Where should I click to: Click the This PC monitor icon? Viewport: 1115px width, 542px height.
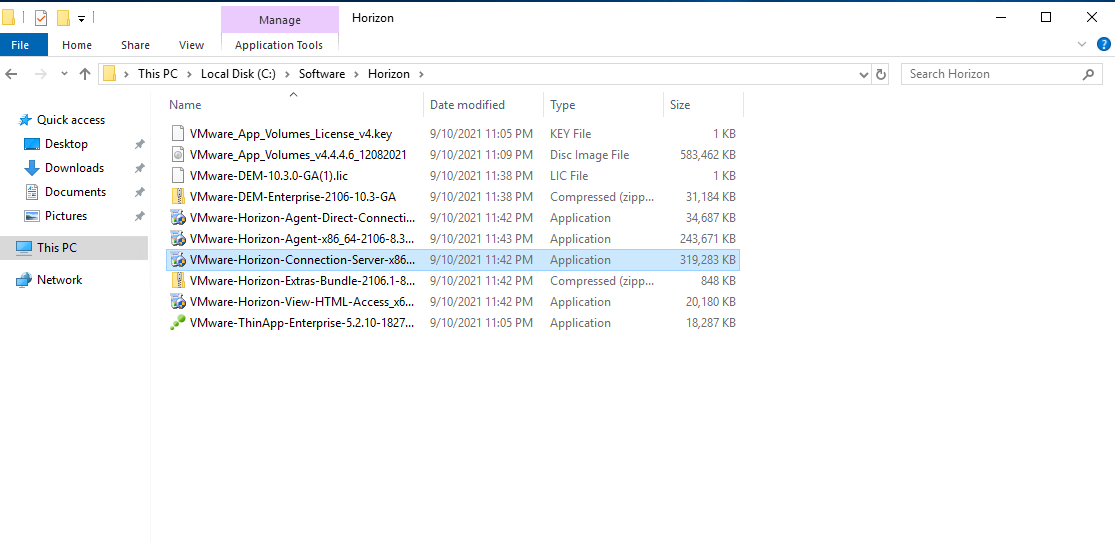point(24,248)
